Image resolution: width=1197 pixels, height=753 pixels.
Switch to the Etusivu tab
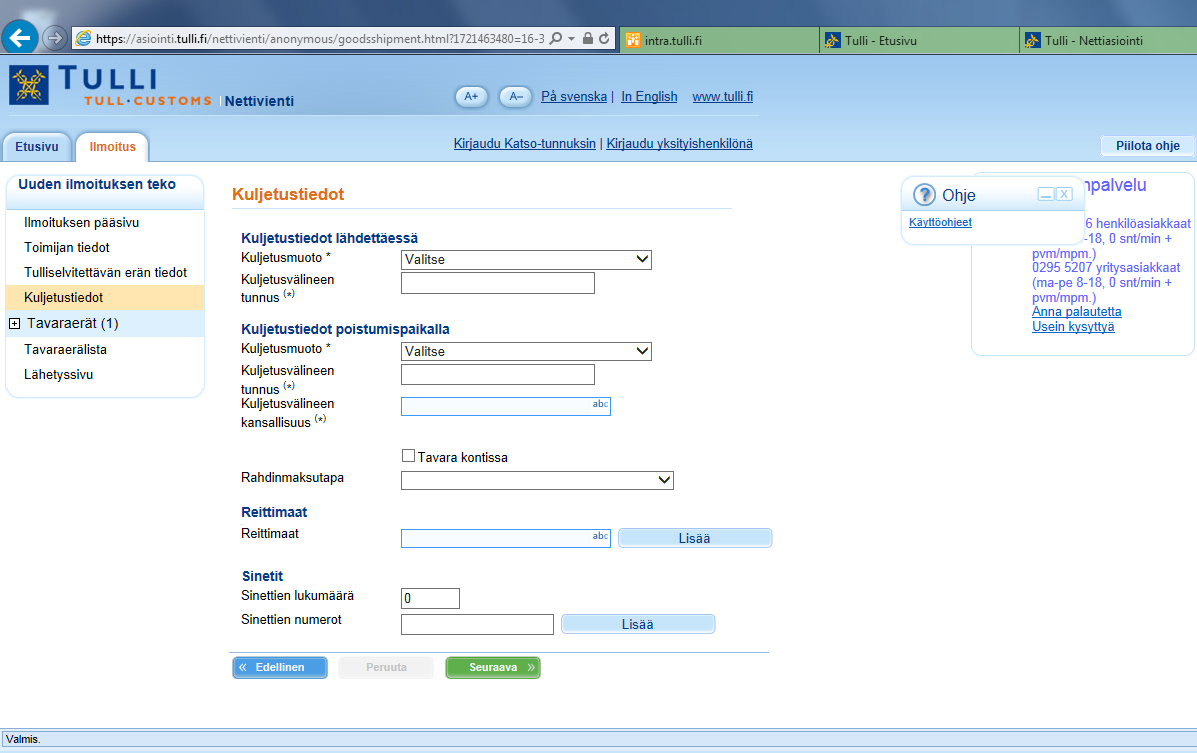pos(37,147)
